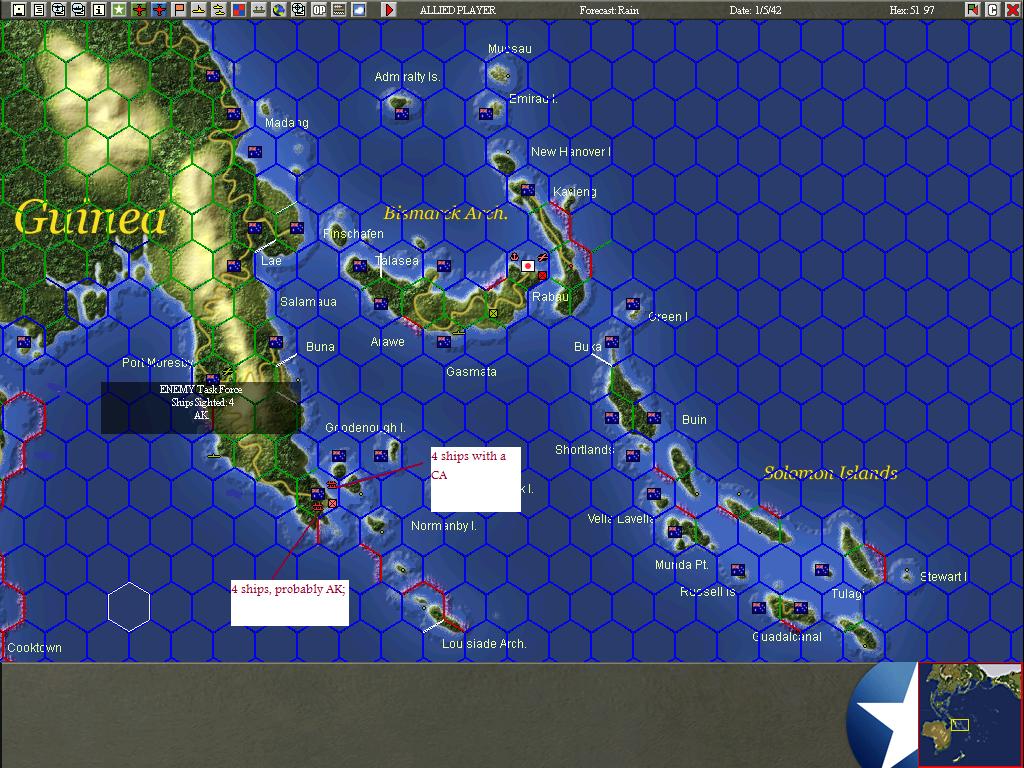Click the 'C' button in top bar
The width and height of the screenshot is (1024, 768).
tap(993, 10)
